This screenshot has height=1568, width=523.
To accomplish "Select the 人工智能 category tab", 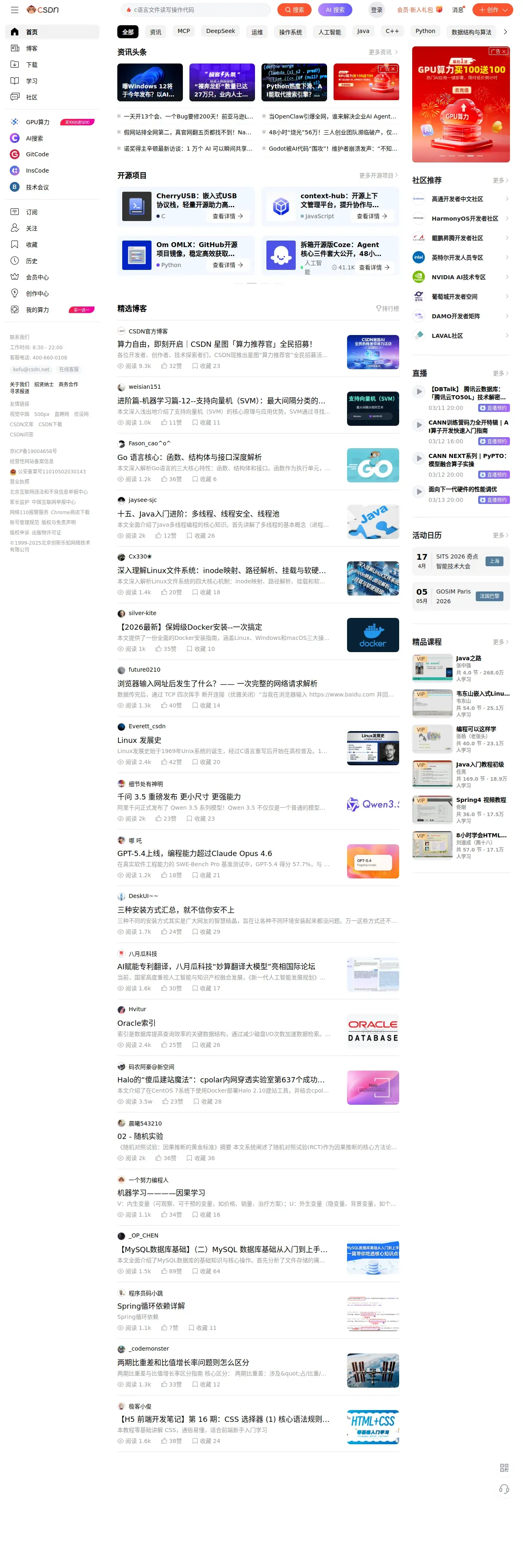I will click(x=330, y=32).
